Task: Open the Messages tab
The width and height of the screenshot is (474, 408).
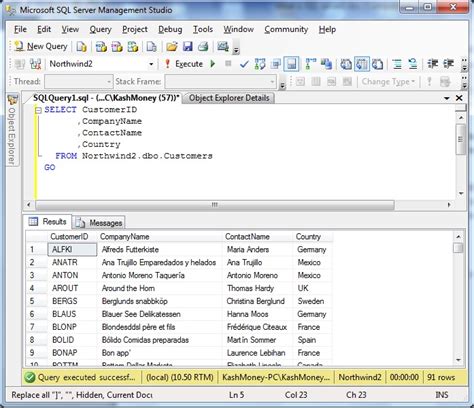Action: [99, 223]
